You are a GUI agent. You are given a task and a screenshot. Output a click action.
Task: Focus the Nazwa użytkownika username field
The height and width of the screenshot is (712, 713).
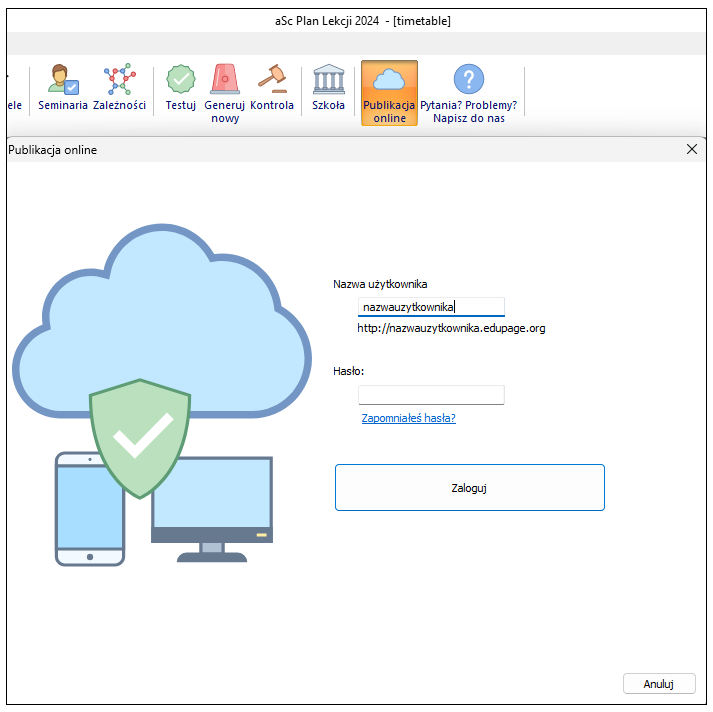(431, 307)
